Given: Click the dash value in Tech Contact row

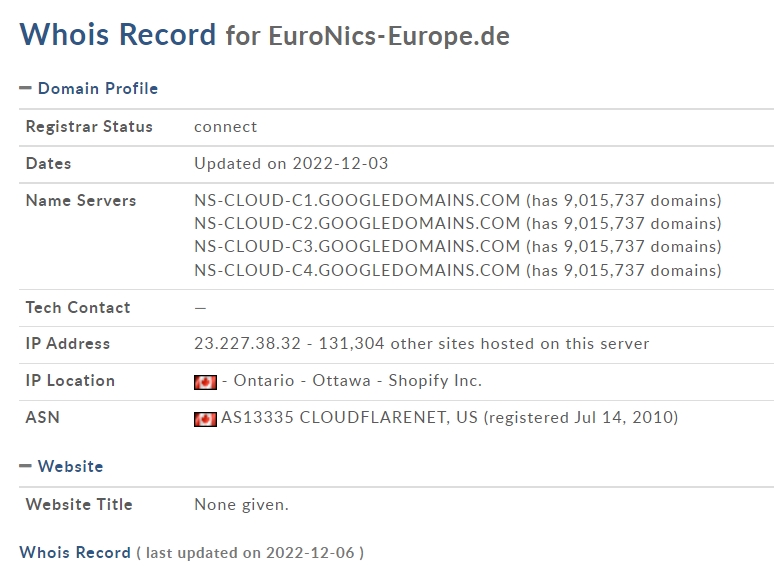Looking at the screenshot, I should tap(200, 308).
